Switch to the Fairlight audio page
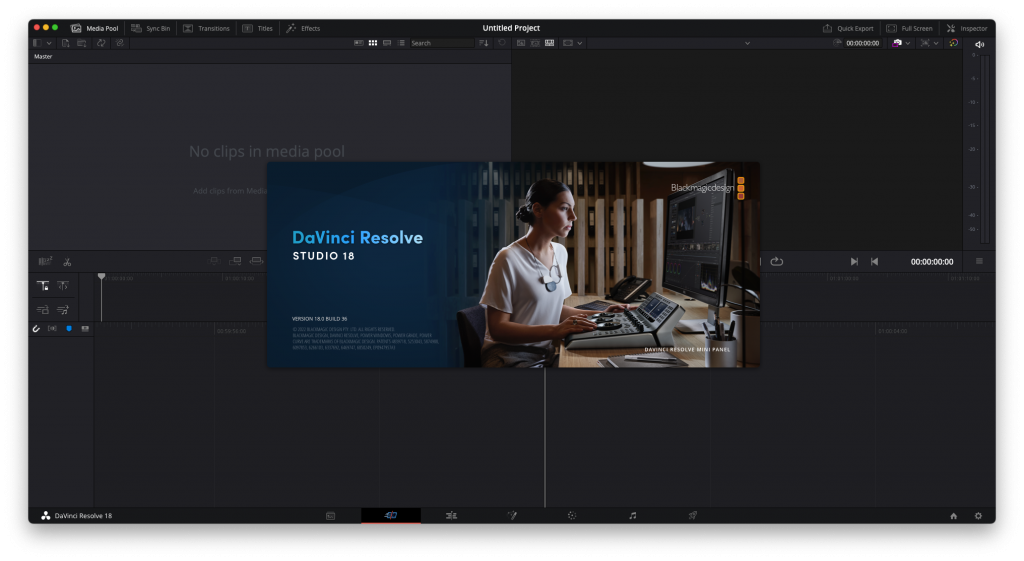Screen dimensions: 1024x561 click(x=632, y=516)
